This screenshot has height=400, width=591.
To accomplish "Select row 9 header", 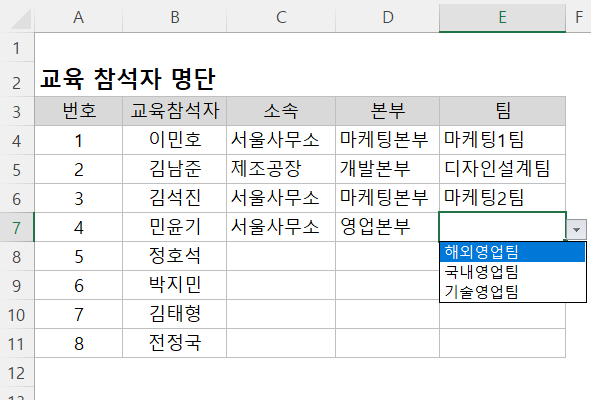I will [17, 286].
